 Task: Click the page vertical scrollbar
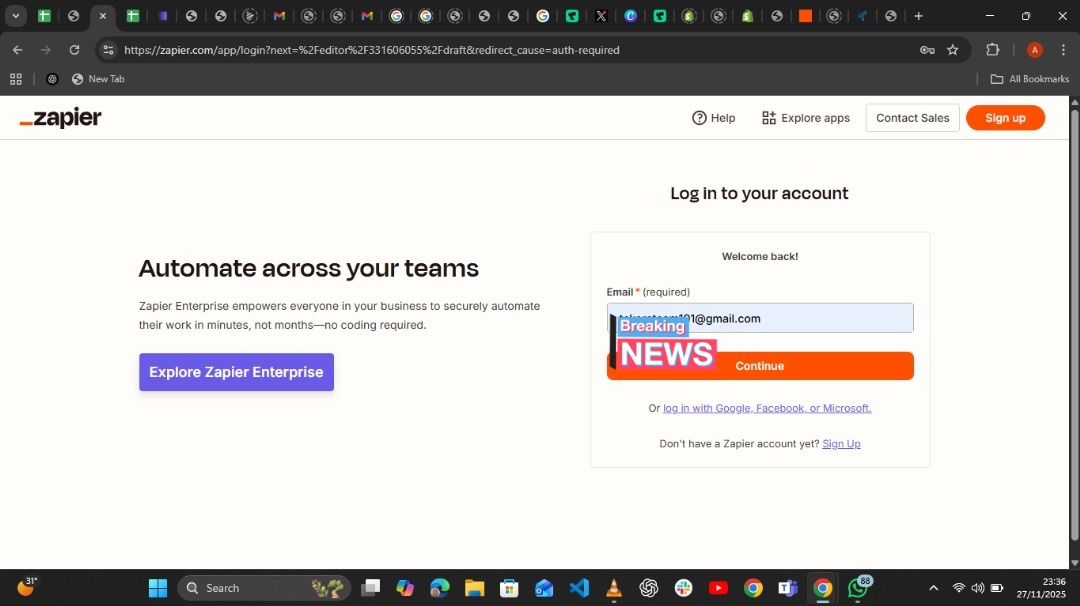(x=1074, y=324)
